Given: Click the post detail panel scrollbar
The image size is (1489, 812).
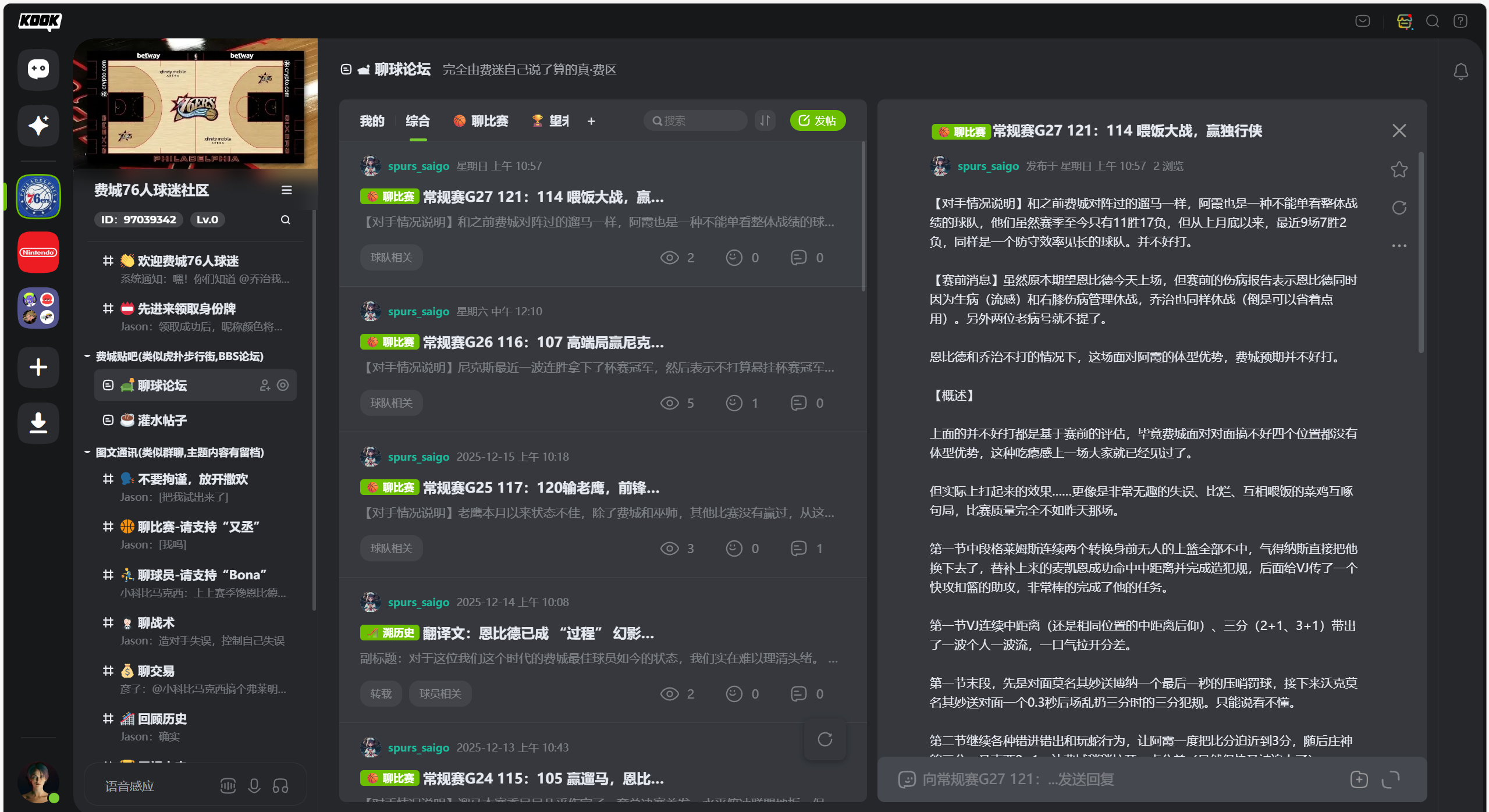Looking at the screenshot, I should 1420,251.
